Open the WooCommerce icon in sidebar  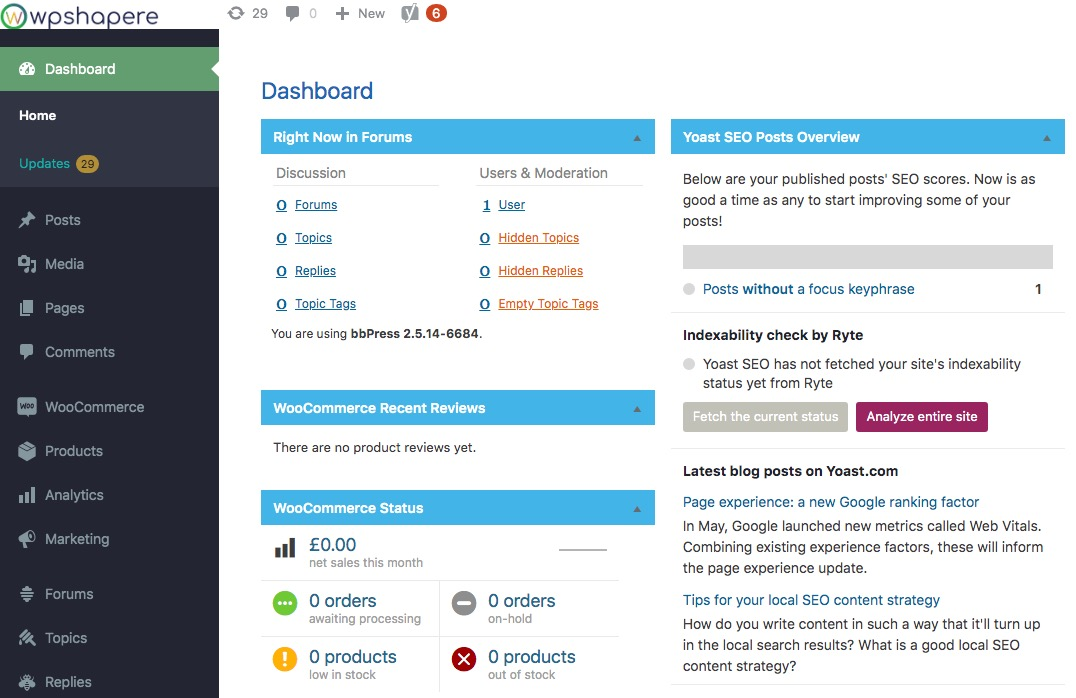click(27, 406)
